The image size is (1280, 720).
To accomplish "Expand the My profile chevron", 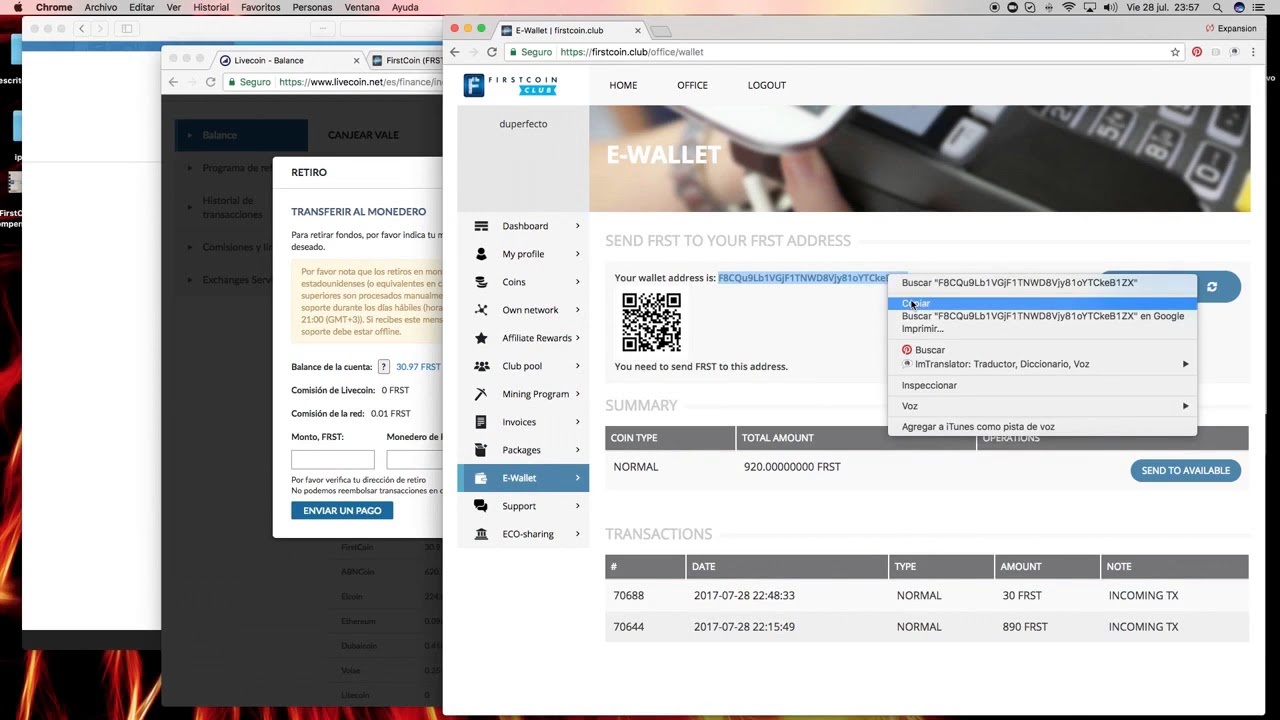I will click(x=577, y=254).
